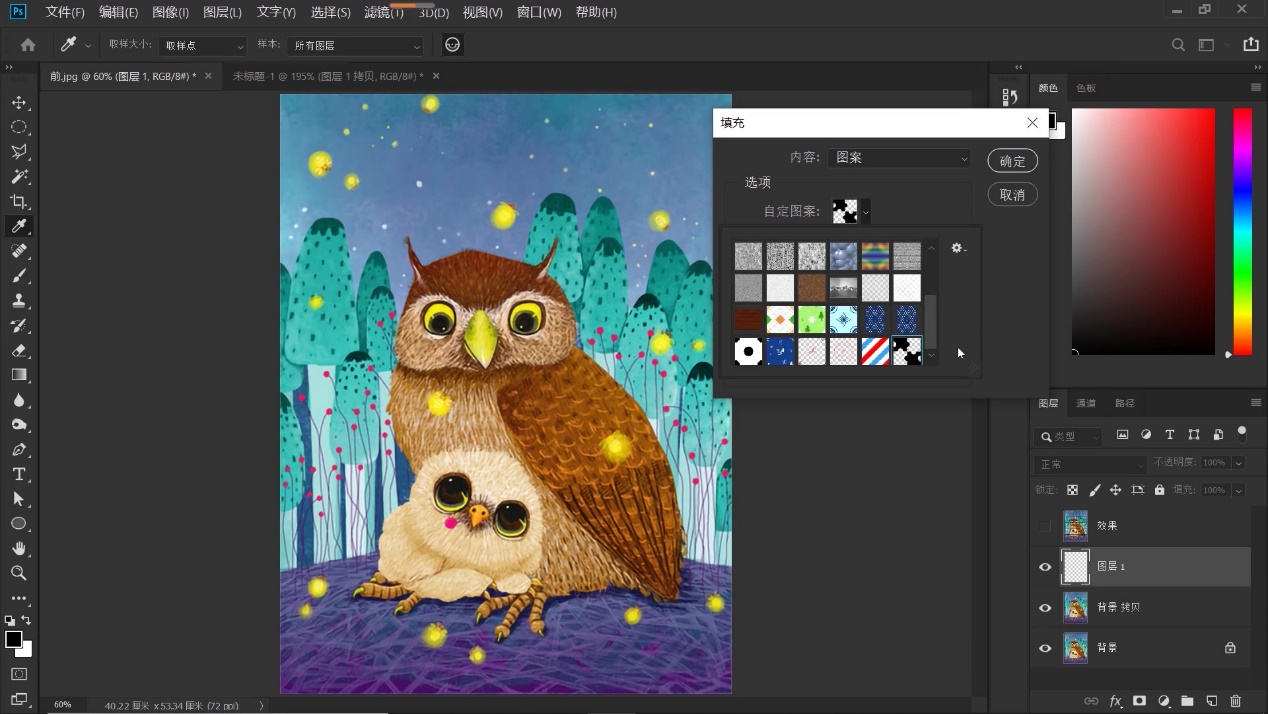
Task: Open pattern picker gear settings menu
Action: (958, 248)
